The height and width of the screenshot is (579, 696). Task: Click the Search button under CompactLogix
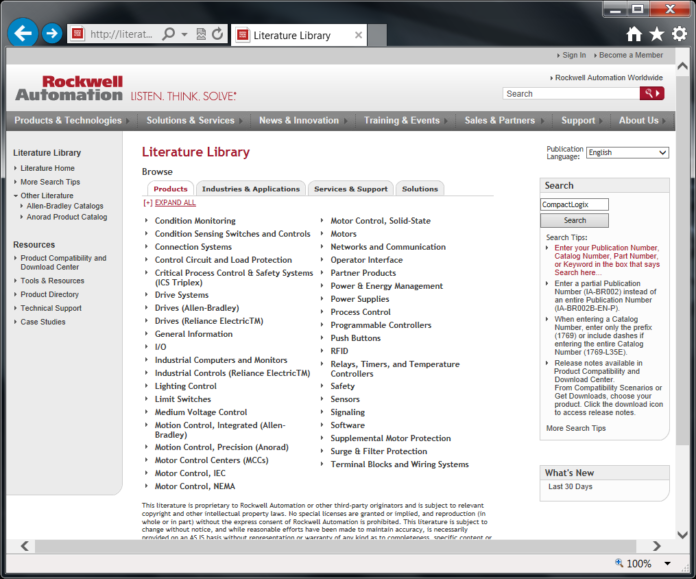(x=574, y=220)
